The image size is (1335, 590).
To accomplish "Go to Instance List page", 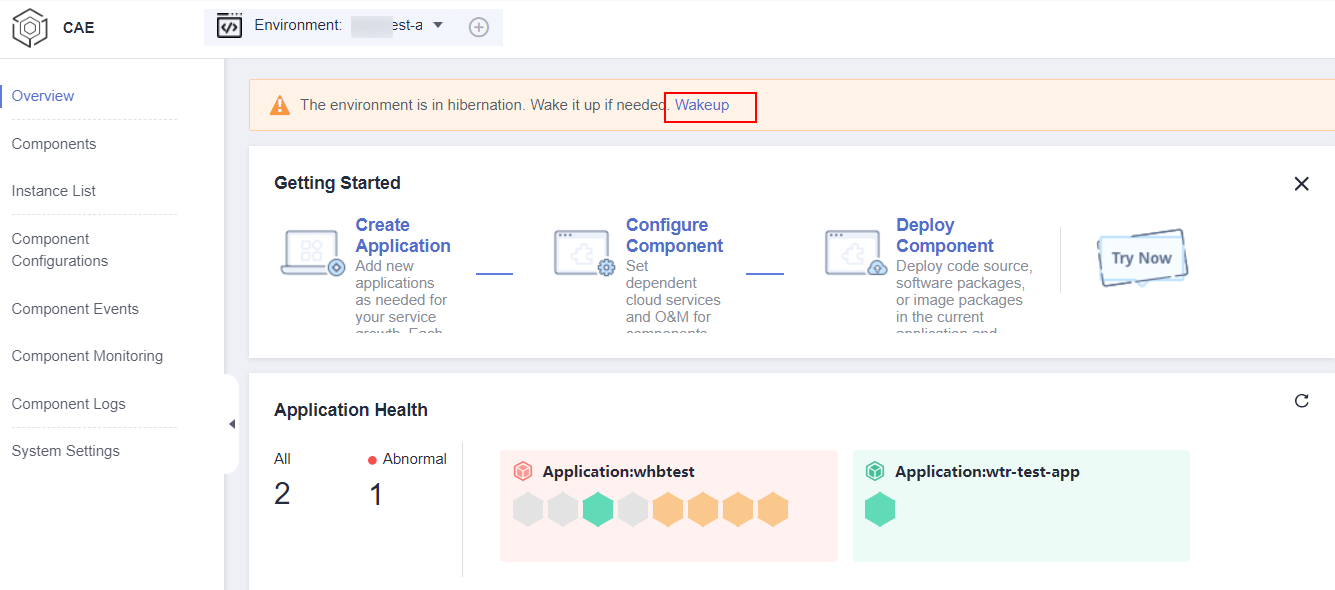I will coord(54,191).
